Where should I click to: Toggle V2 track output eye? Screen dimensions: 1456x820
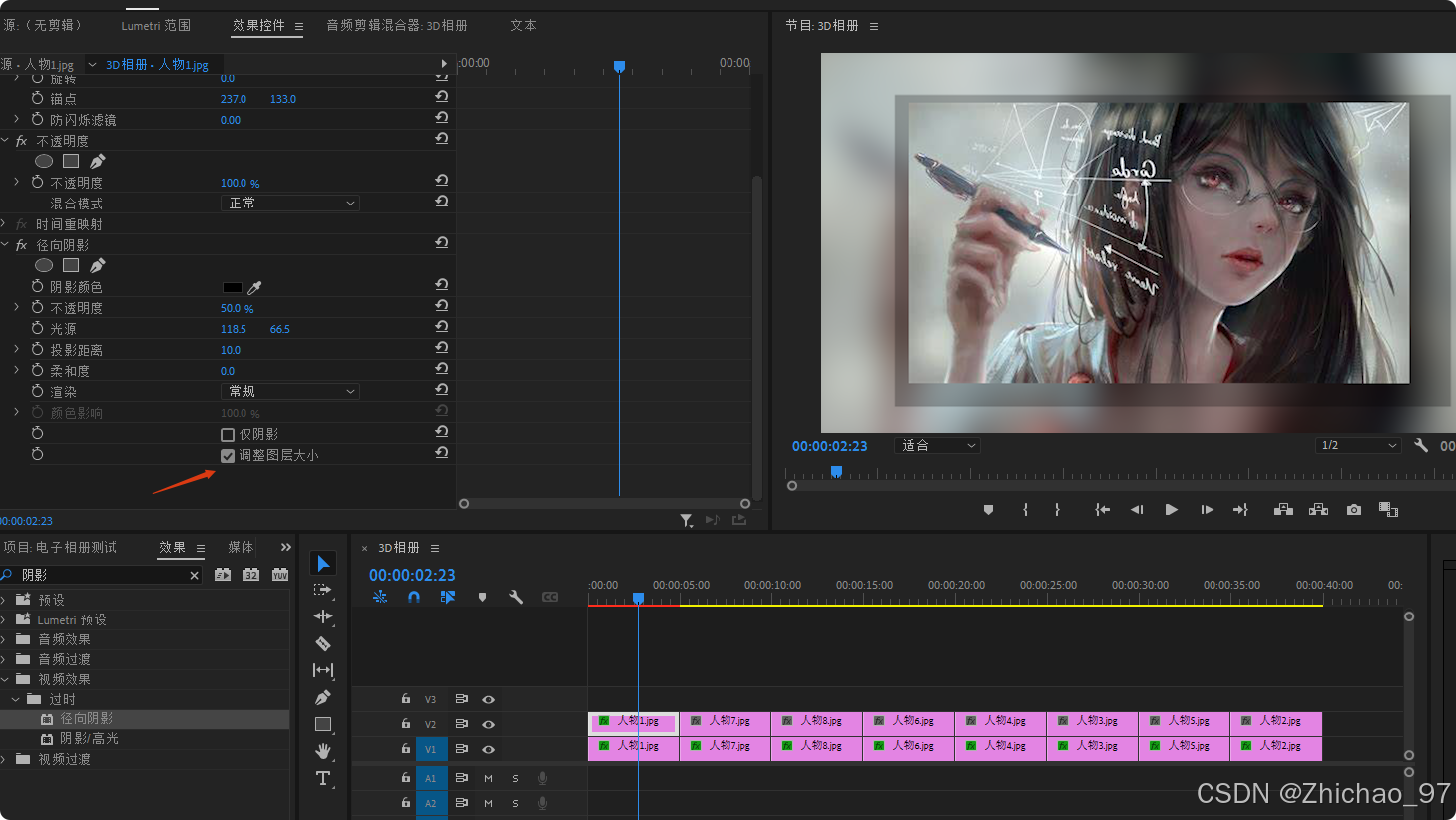pyautogui.click(x=488, y=724)
